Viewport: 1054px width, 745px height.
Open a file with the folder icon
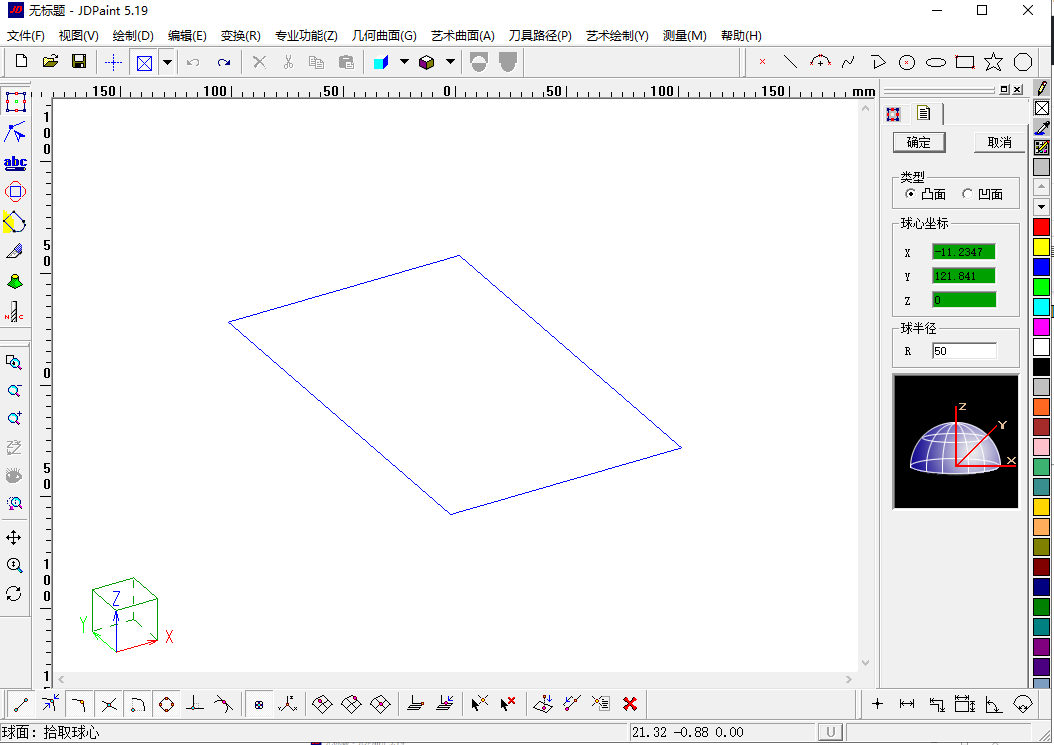pos(50,62)
